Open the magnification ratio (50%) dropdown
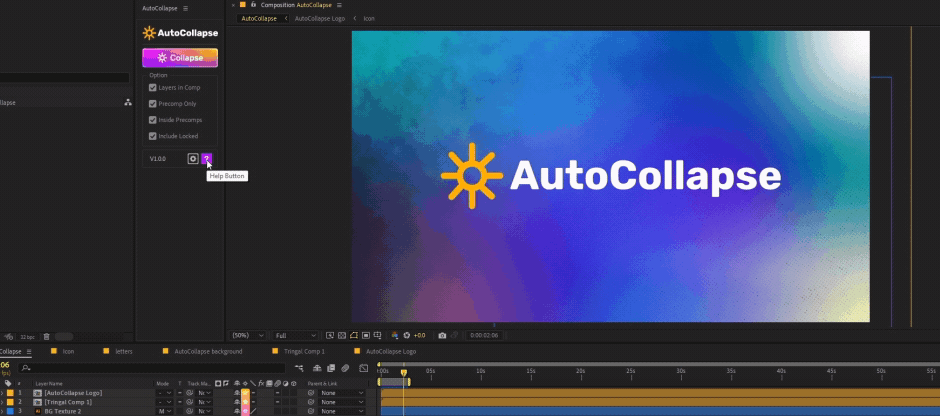 [248, 336]
